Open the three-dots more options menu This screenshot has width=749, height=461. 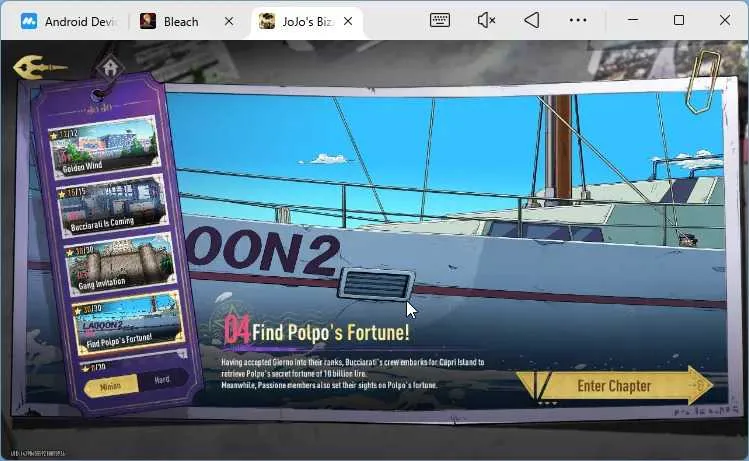(x=578, y=20)
